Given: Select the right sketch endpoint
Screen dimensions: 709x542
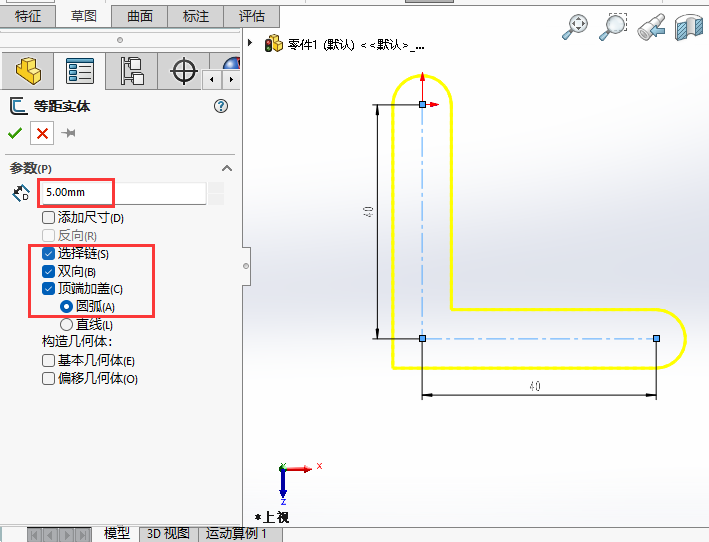Looking at the screenshot, I should coord(657,338).
